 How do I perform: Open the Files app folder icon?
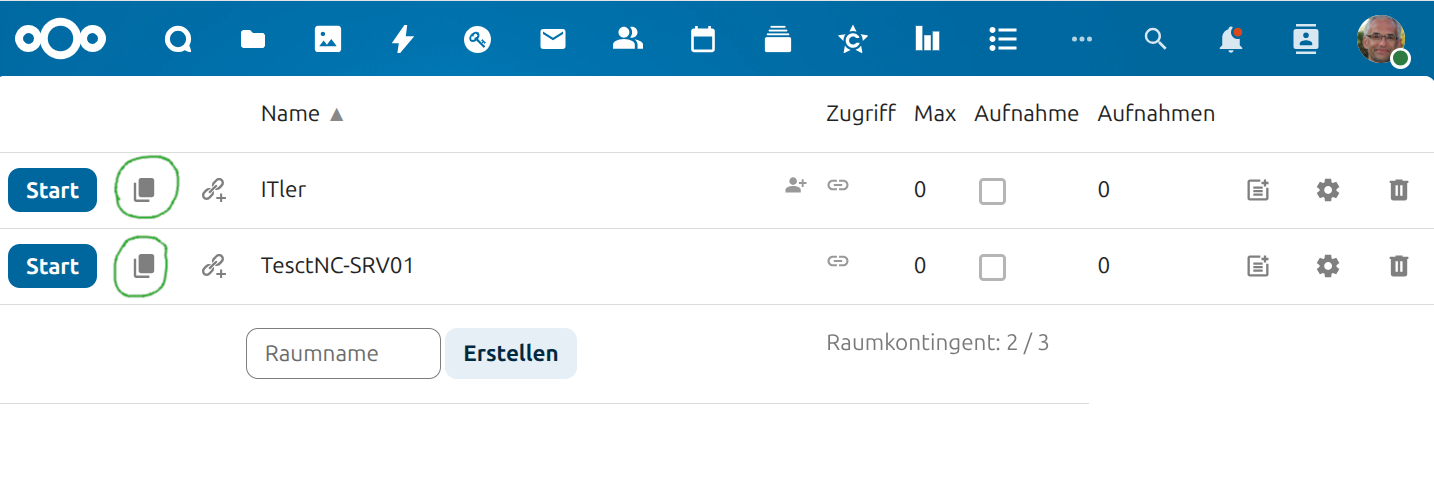(253, 39)
